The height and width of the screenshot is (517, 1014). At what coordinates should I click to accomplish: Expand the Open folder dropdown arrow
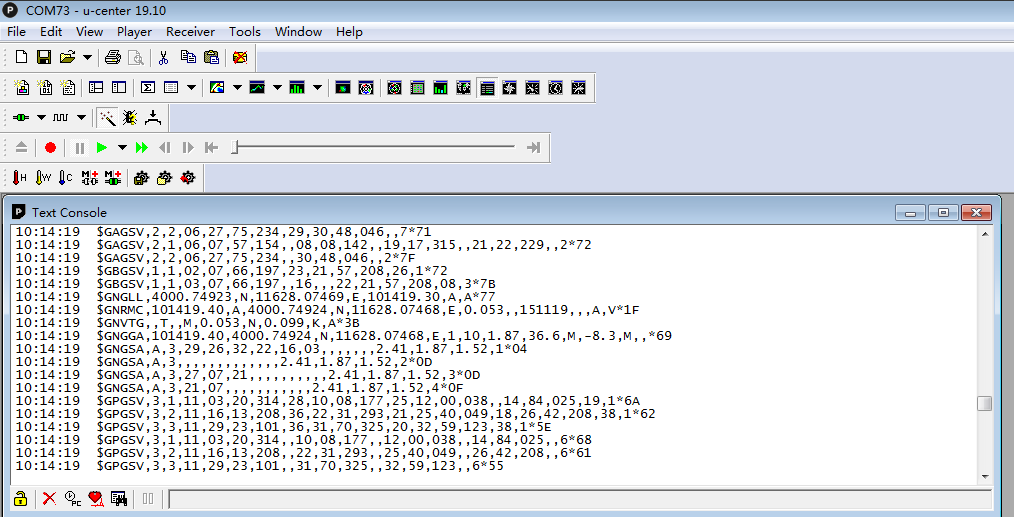pos(87,57)
